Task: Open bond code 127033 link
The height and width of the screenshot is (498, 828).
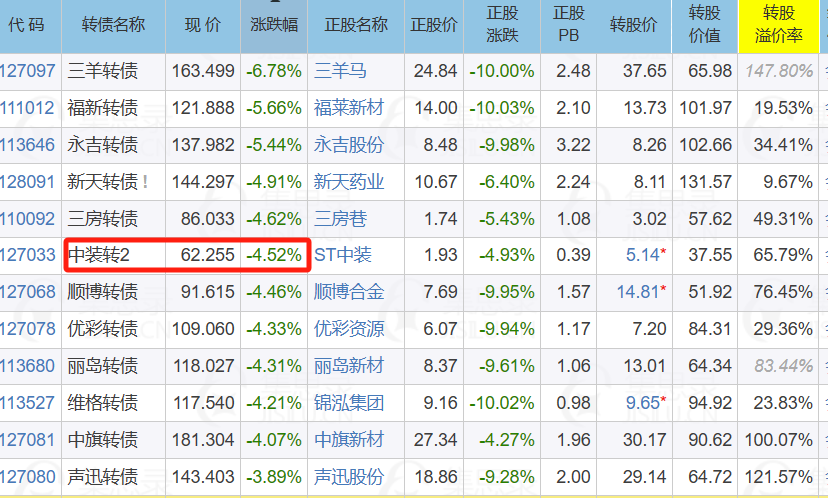Action: [27, 255]
